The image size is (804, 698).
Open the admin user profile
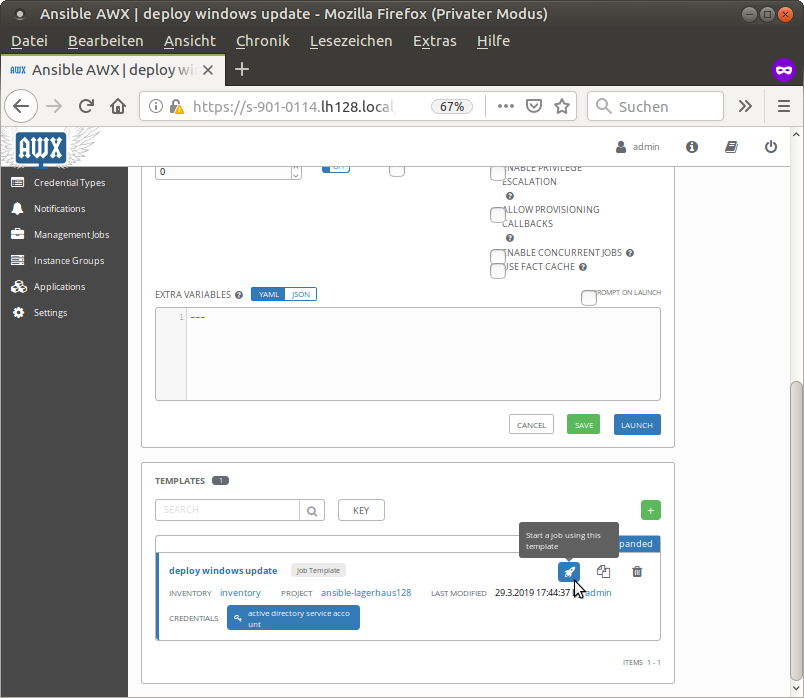(637, 147)
